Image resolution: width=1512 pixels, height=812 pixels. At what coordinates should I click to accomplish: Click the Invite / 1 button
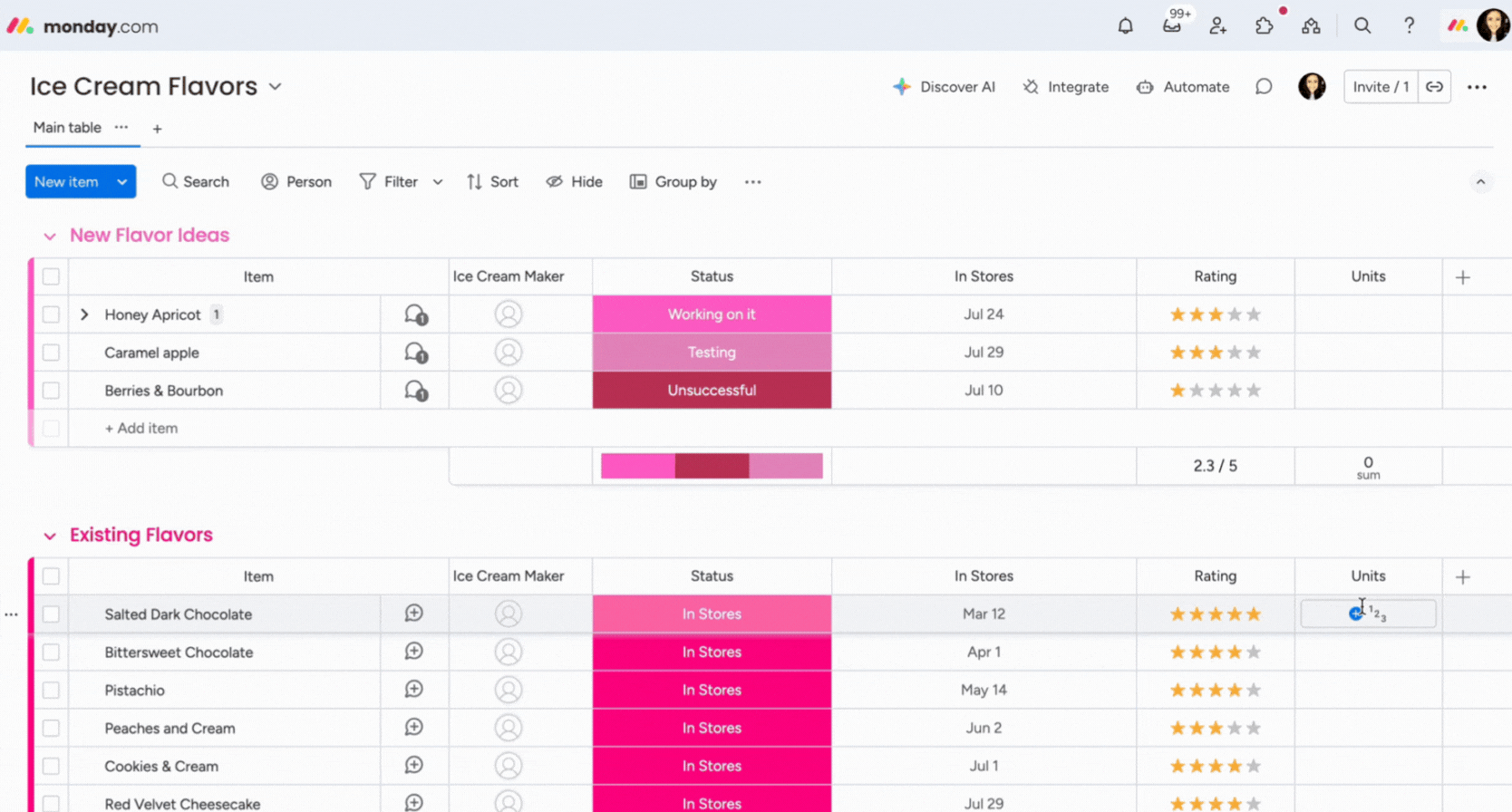(x=1380, y=87)
